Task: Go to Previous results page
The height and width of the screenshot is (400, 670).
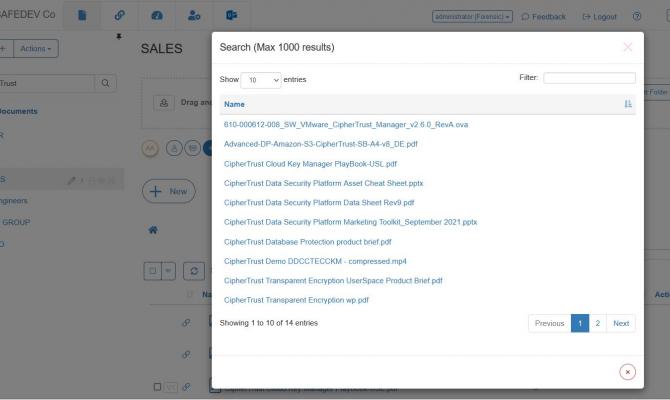Action: (x=550, y=324)
